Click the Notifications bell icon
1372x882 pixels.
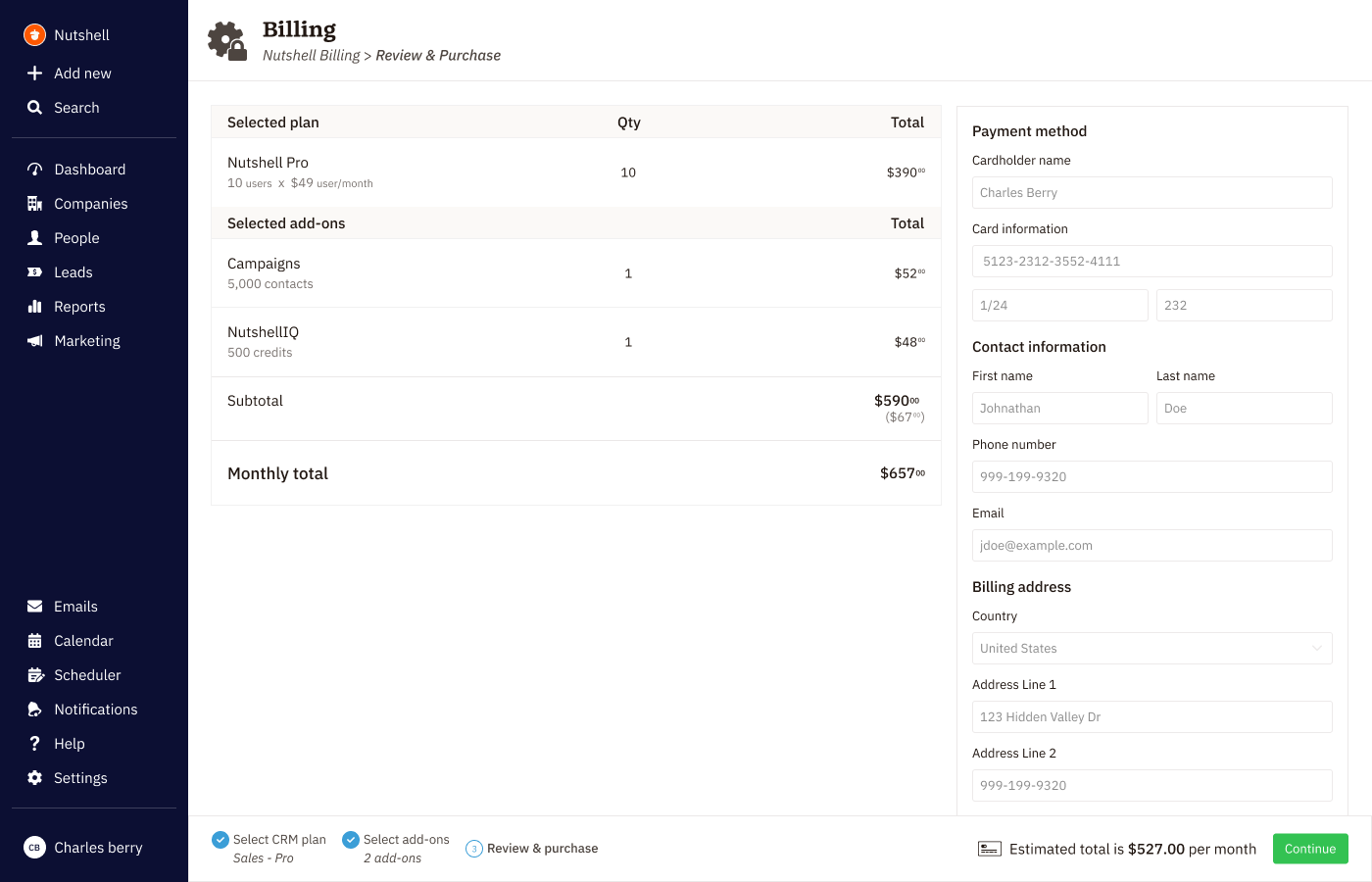(x=34, y=710)
